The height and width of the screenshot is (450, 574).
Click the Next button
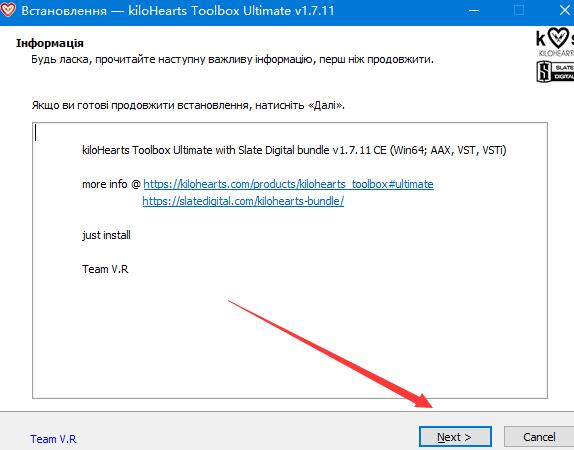point(455,437)
